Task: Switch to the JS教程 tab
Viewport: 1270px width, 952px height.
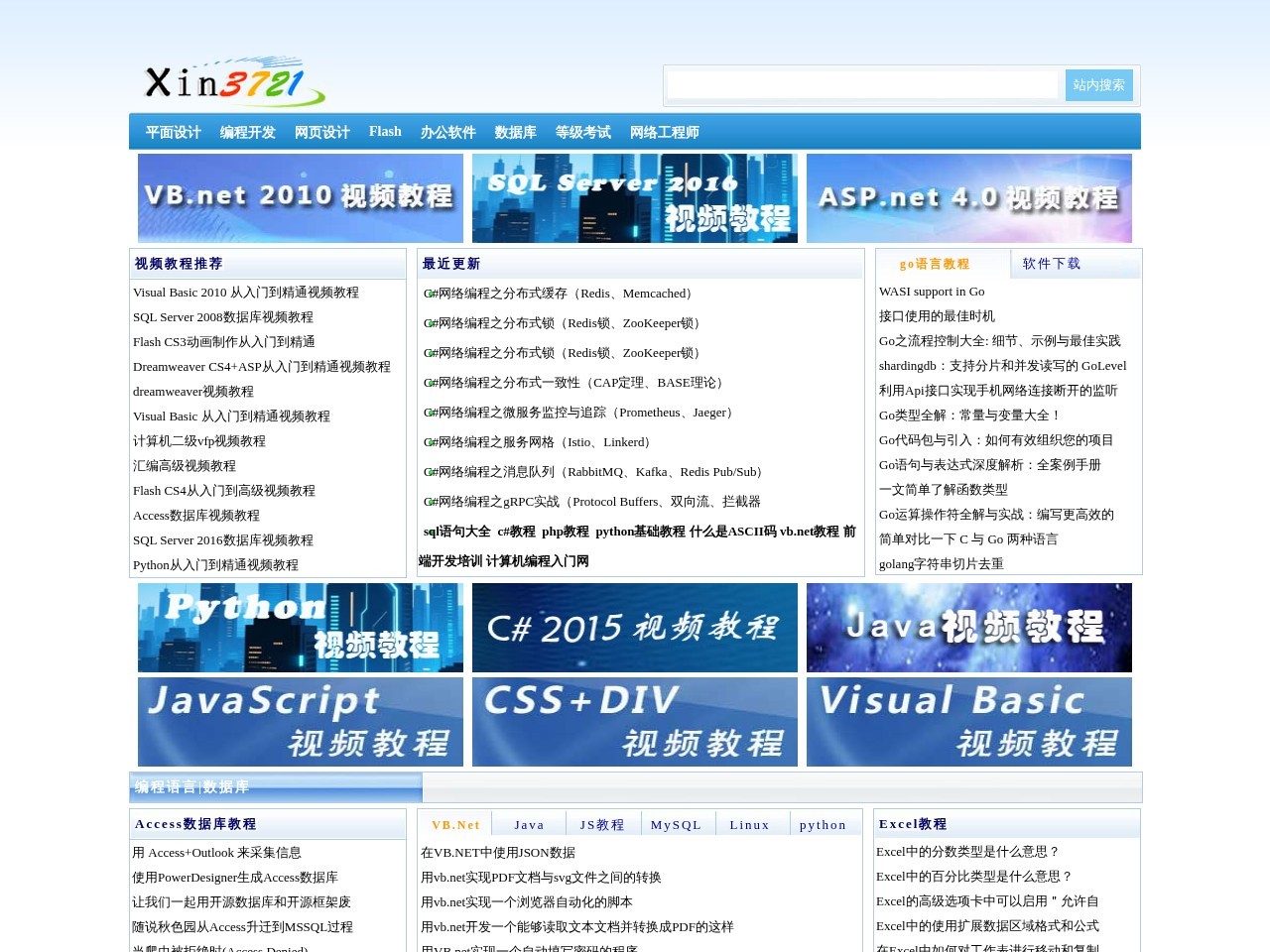Action: click(601, 824)
